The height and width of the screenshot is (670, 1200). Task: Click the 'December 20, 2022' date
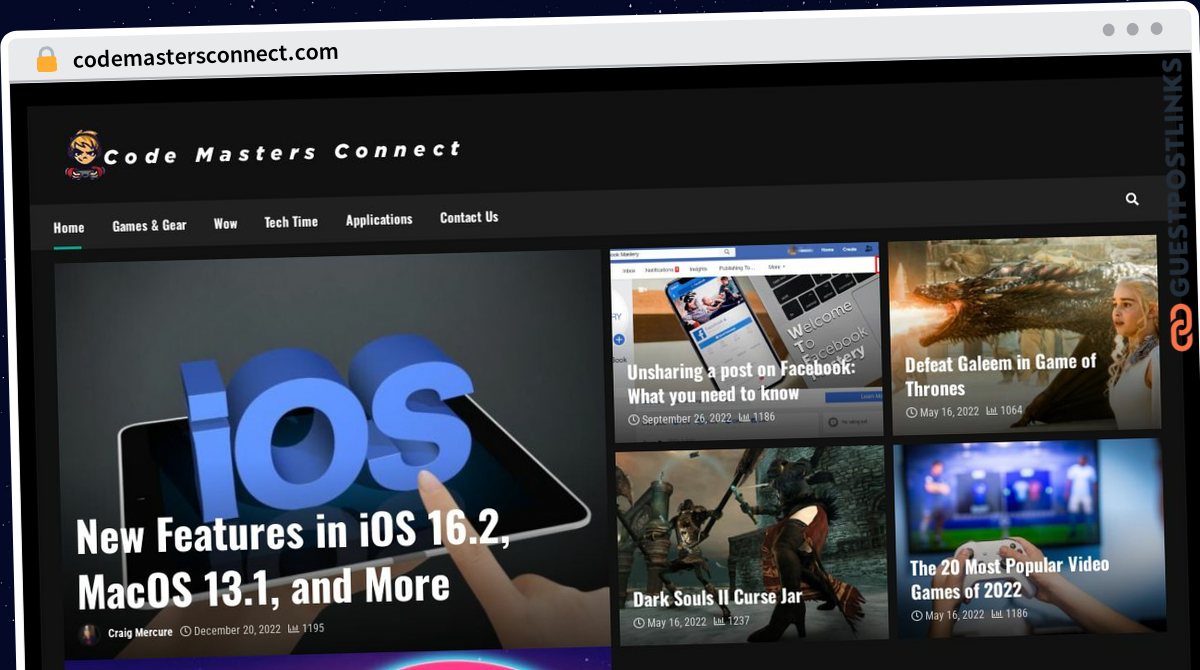point(238,630)
